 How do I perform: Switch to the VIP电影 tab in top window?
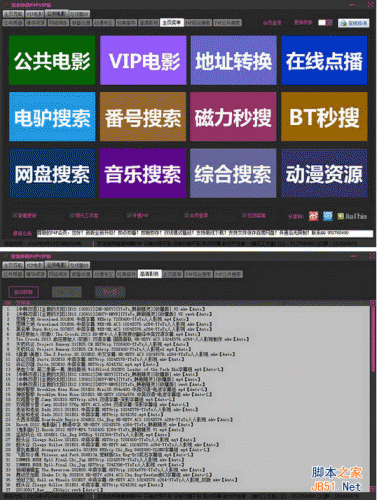pos(34,14)
